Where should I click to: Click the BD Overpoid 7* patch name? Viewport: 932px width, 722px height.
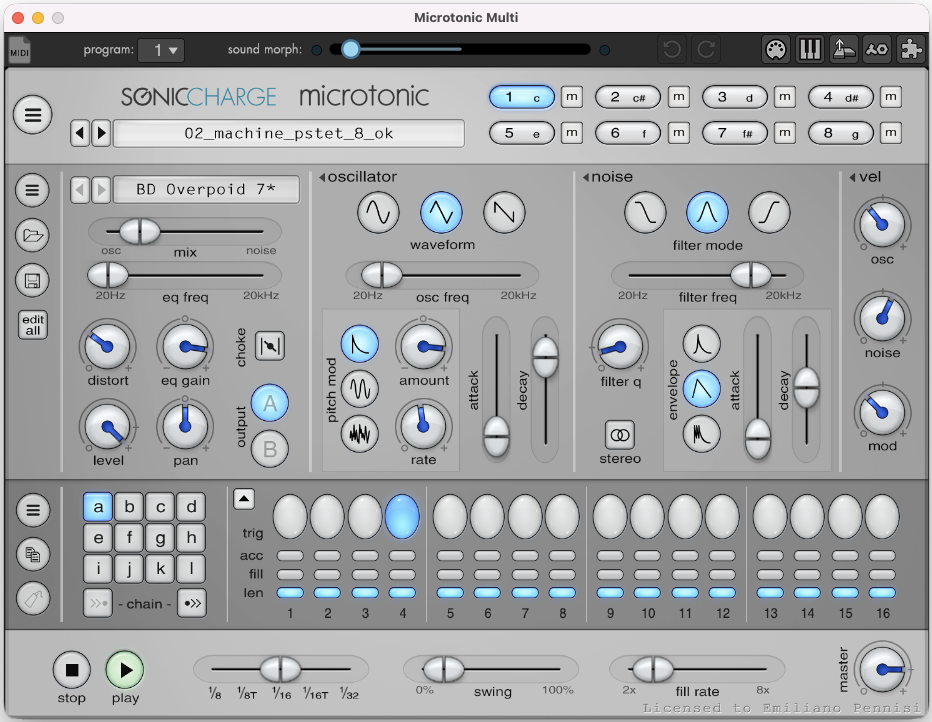tap(206, 190)
